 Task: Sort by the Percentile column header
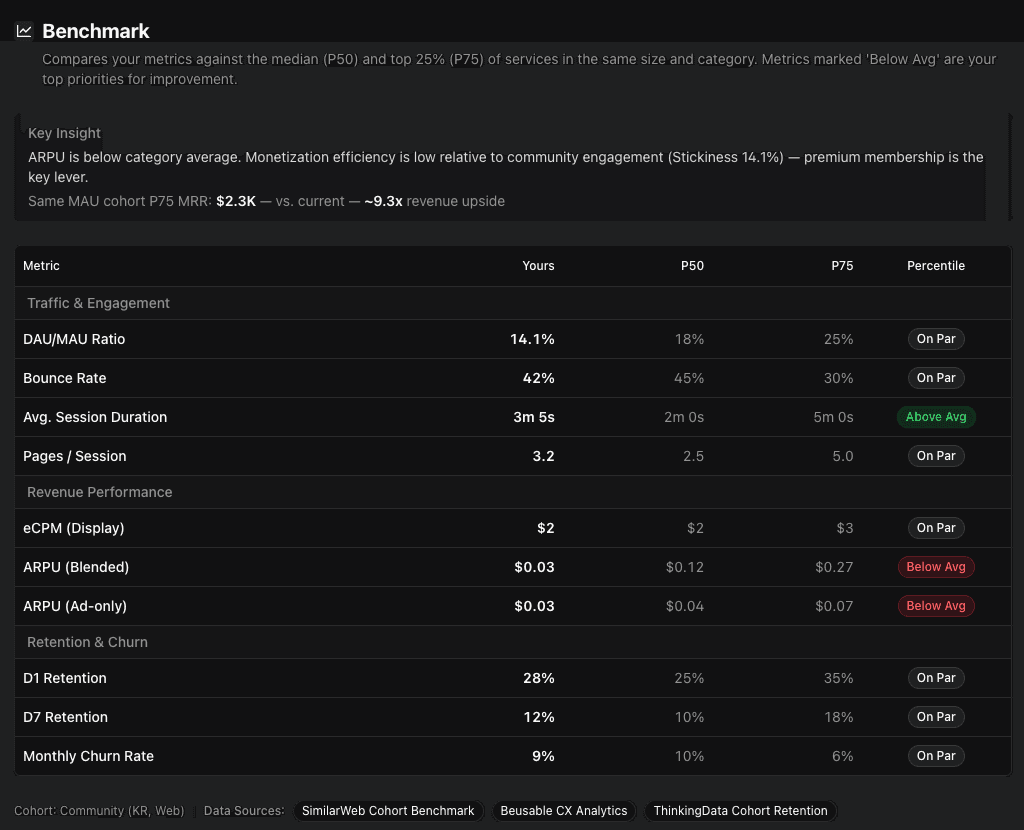(x=936, y=266)
